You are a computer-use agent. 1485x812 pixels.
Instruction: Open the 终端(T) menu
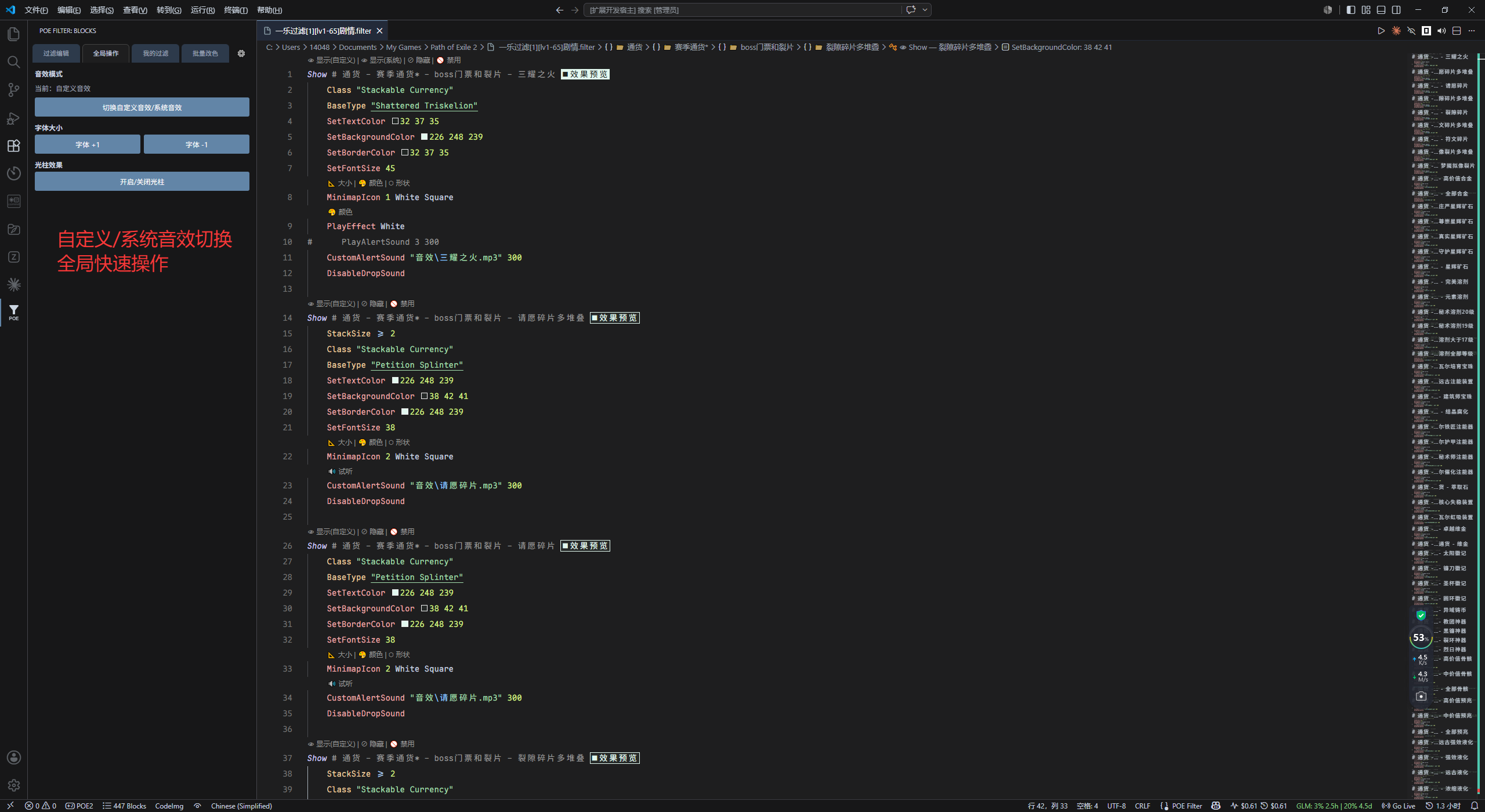point(236,10)
